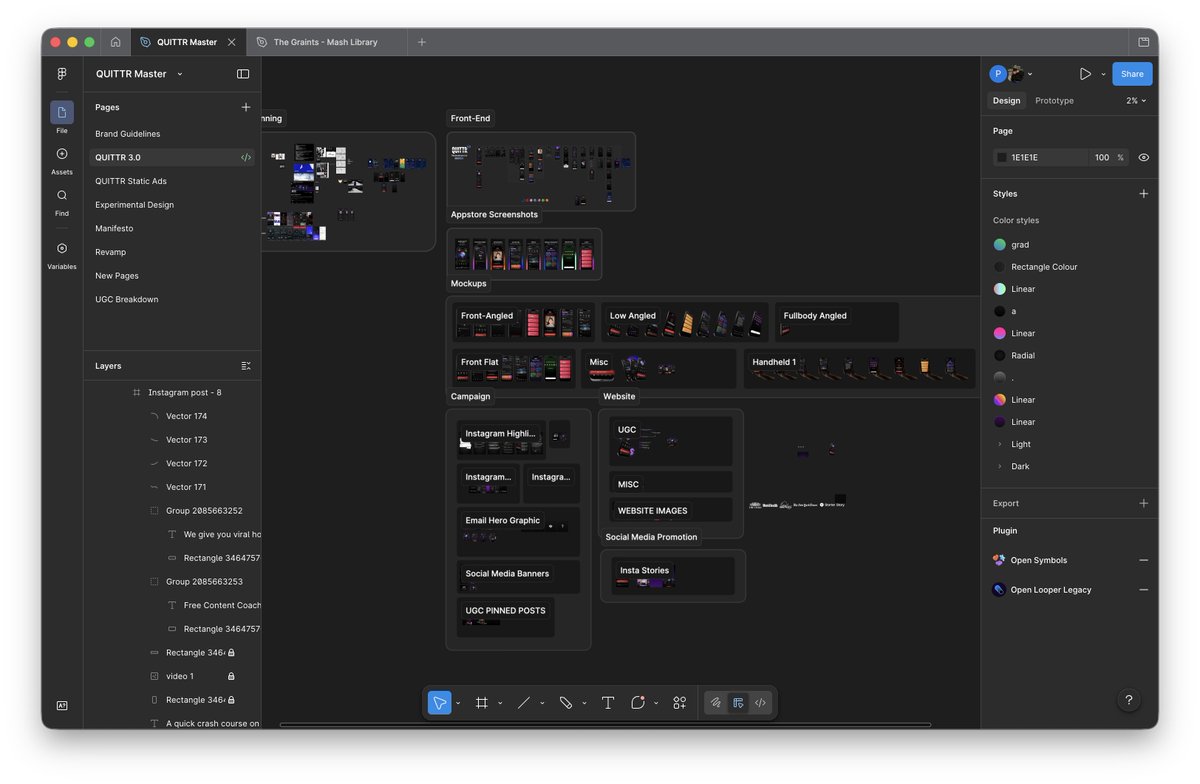The height and width of the screenshot is (784, 1200).
Task: Click the grad color style swatch
Action: click(x=999, y=245)
